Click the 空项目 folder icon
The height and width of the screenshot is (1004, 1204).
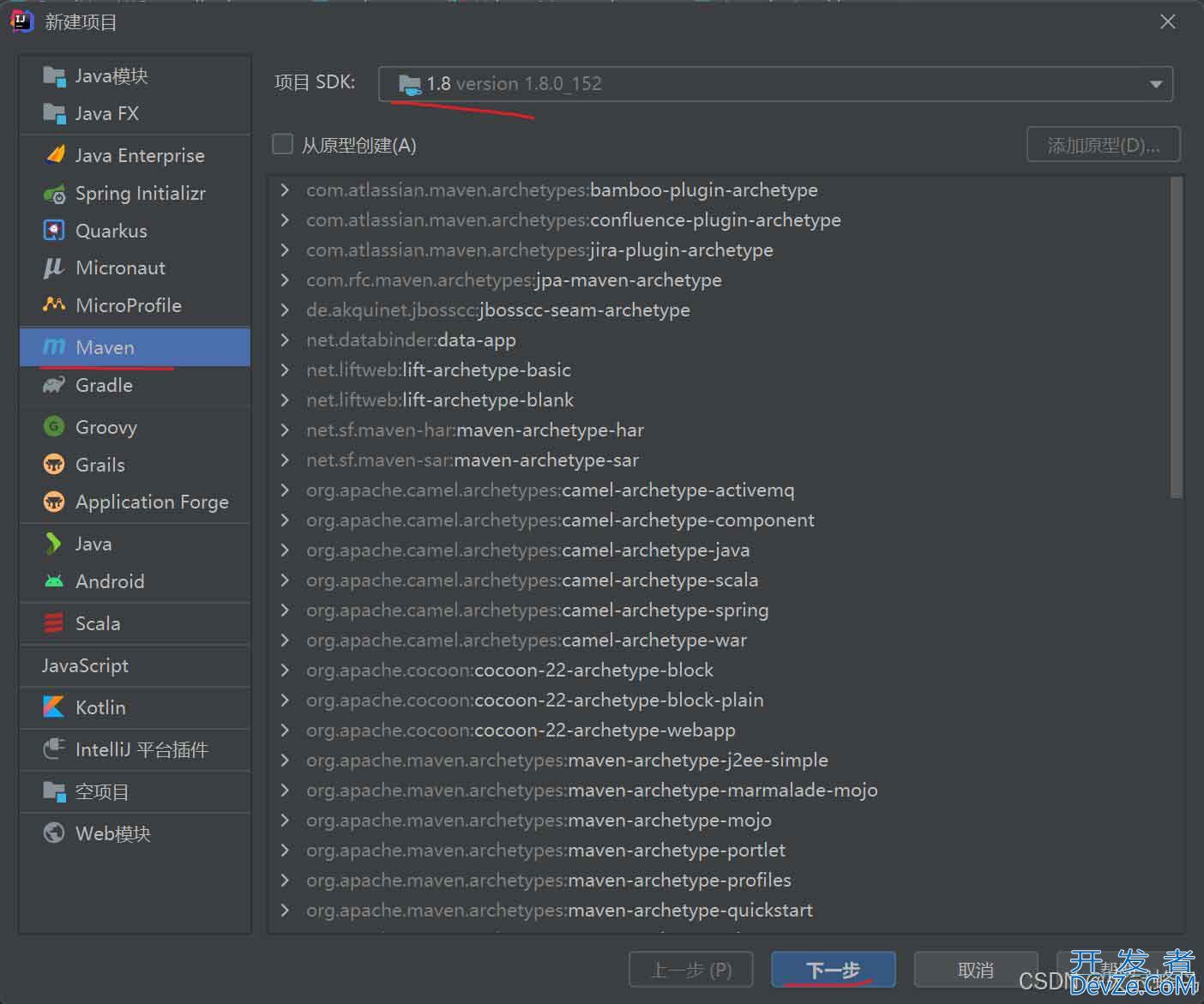(x=54, y=791)
